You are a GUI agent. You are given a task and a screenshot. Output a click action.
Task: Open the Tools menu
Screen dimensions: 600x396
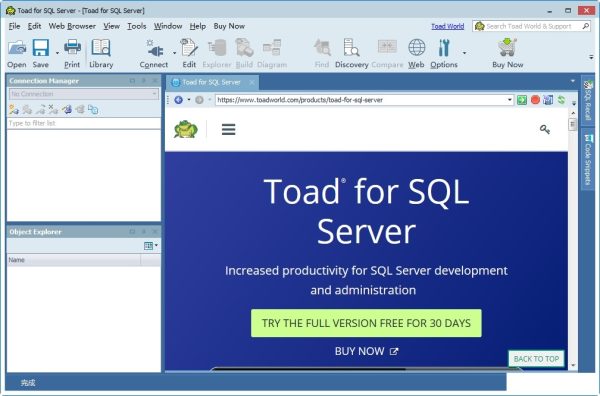(x=137, y=26)
